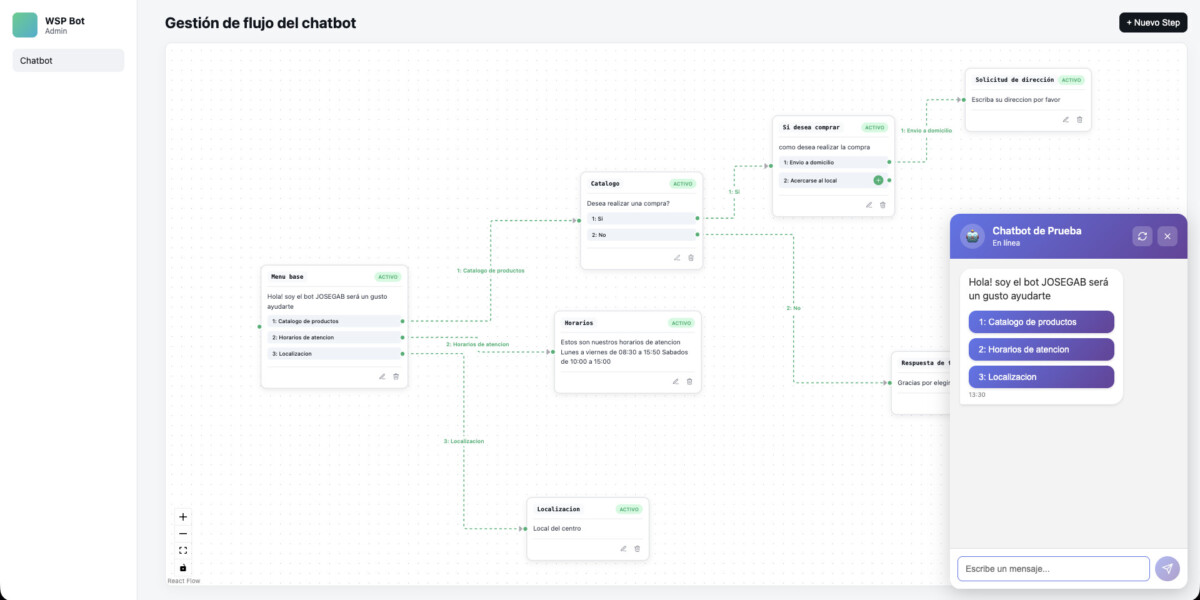
Task: Click the Escribe un mensaje input field
Action: [1053, 568]
